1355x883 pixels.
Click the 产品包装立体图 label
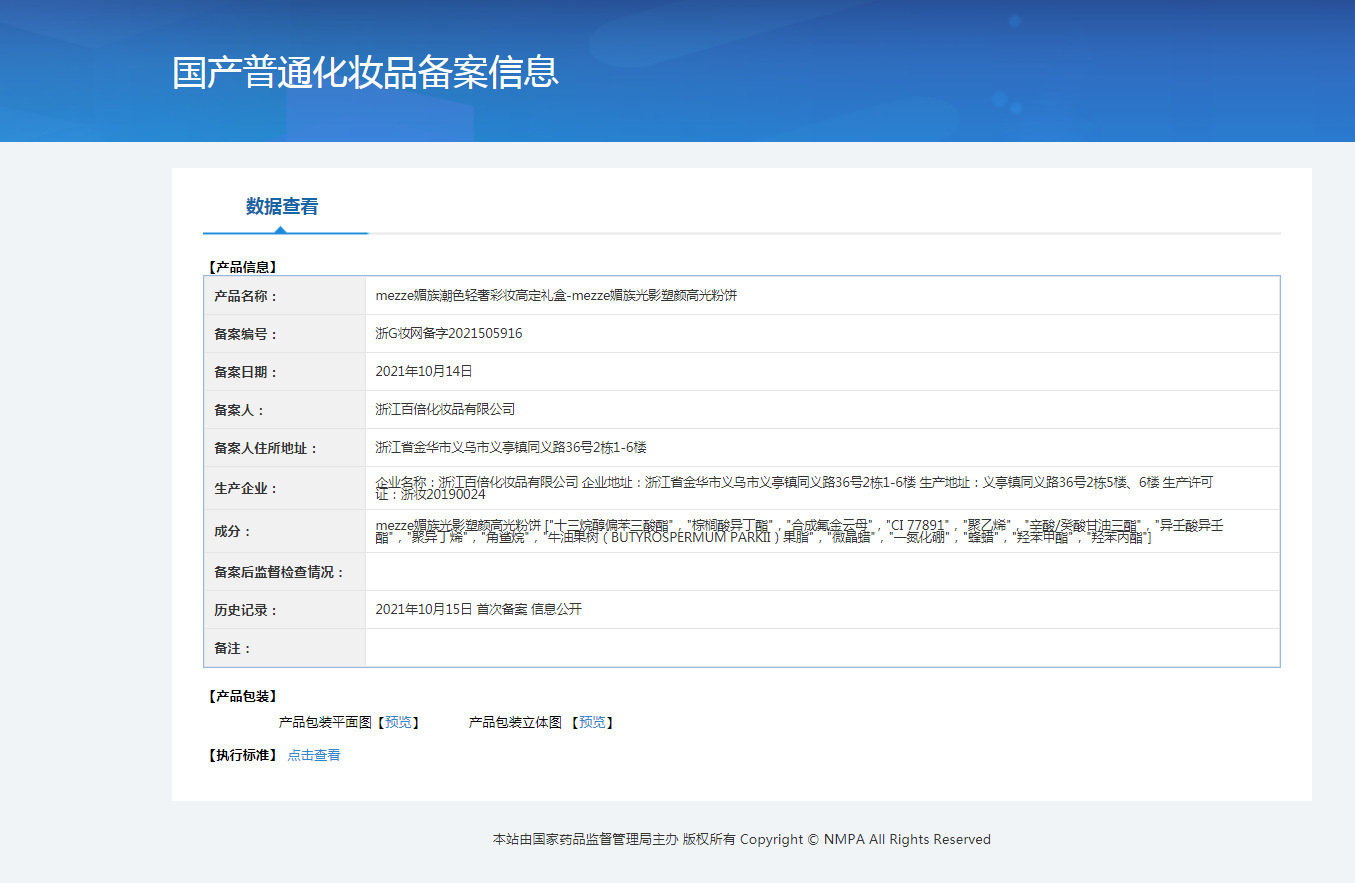pos(515,722)
